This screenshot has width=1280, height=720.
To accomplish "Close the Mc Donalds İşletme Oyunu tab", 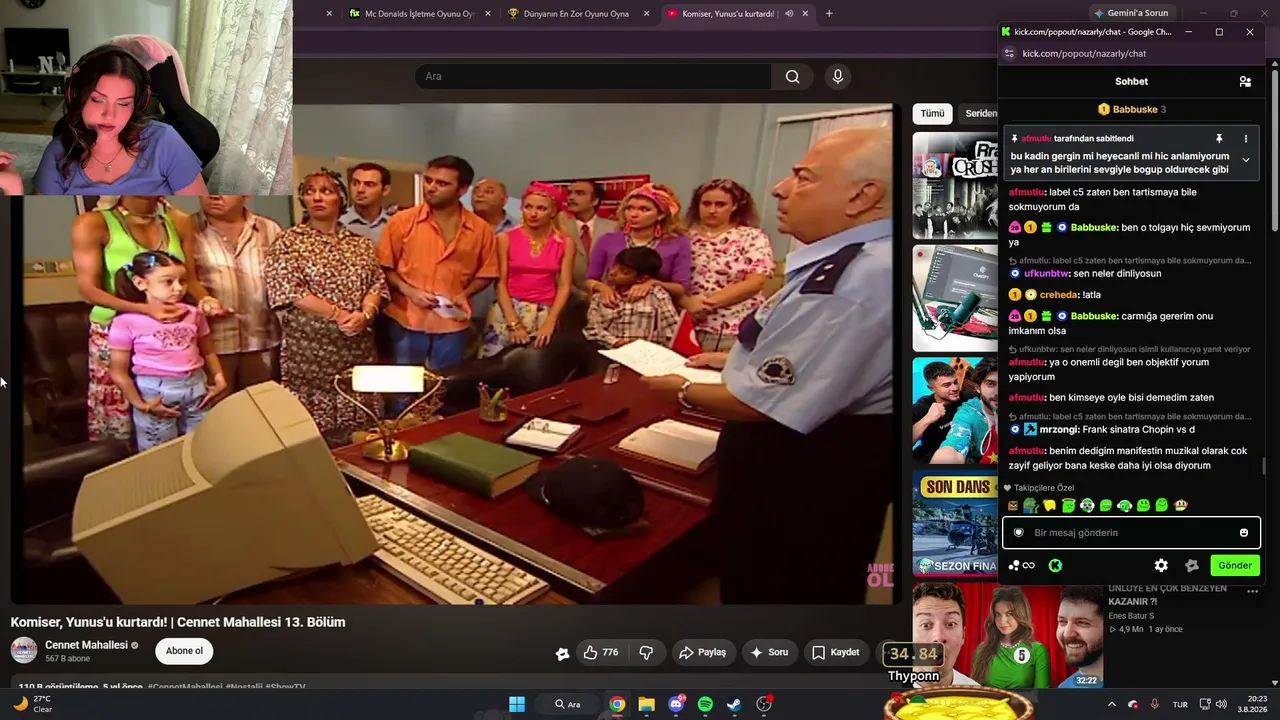I will (x=488, y=14).
